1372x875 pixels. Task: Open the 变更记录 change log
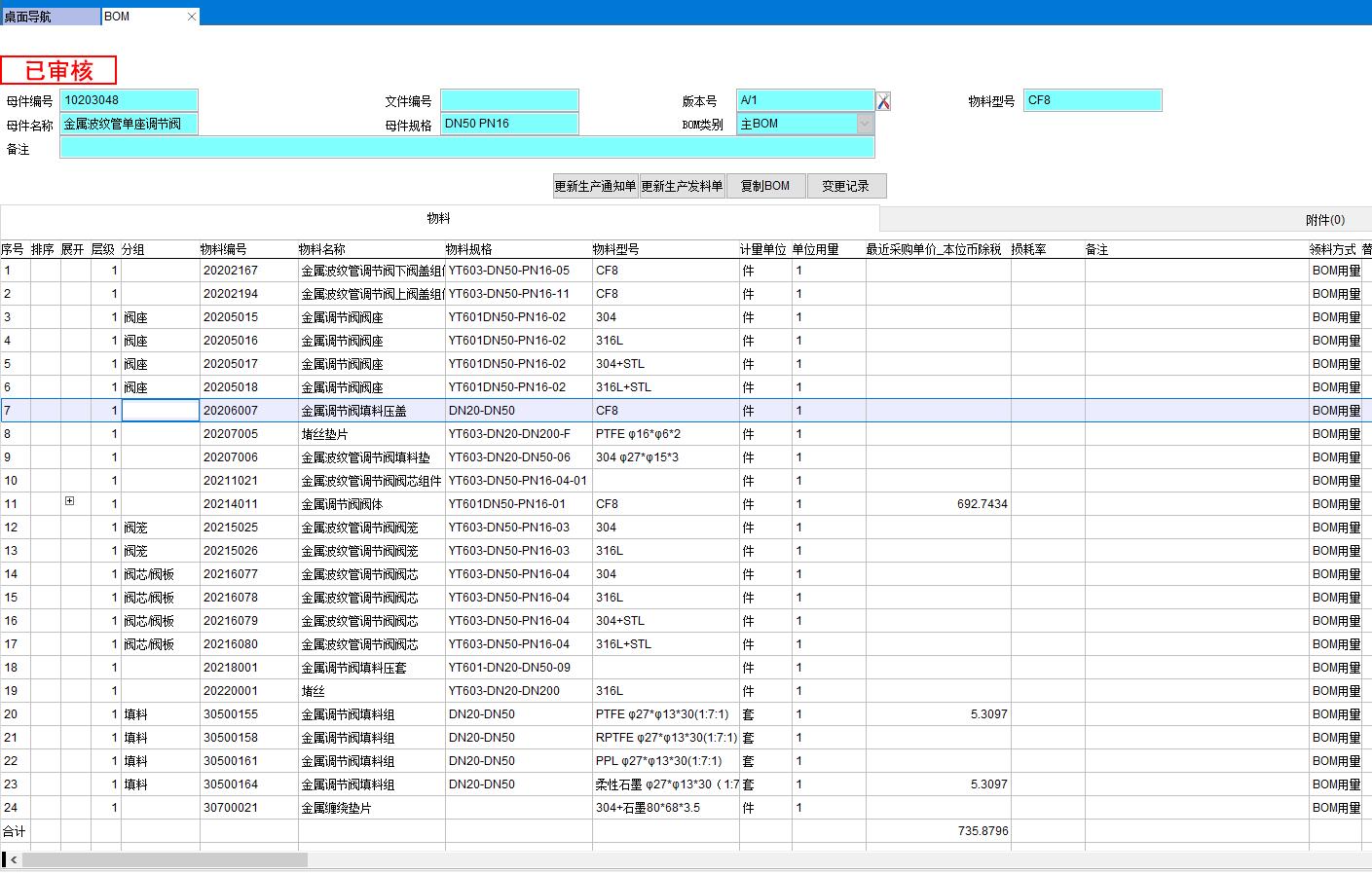[x=845, y=186]
